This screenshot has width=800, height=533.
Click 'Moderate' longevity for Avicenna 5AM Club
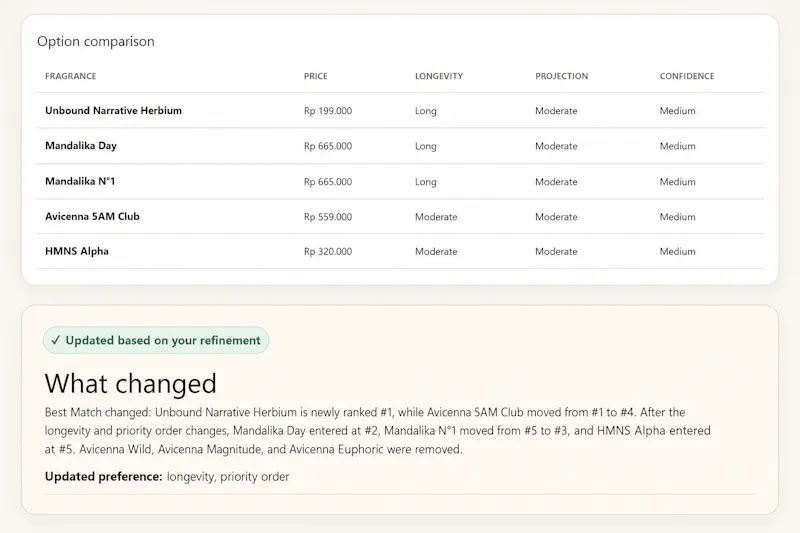(x=436, y=217)
